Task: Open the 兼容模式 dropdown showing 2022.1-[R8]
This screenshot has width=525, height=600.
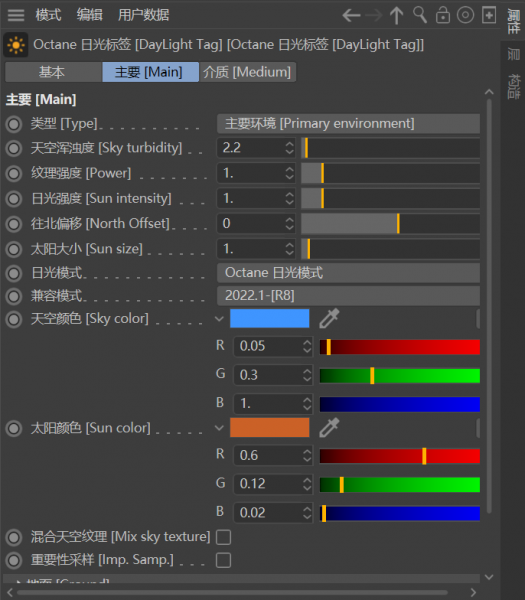Action: point(348,296)
